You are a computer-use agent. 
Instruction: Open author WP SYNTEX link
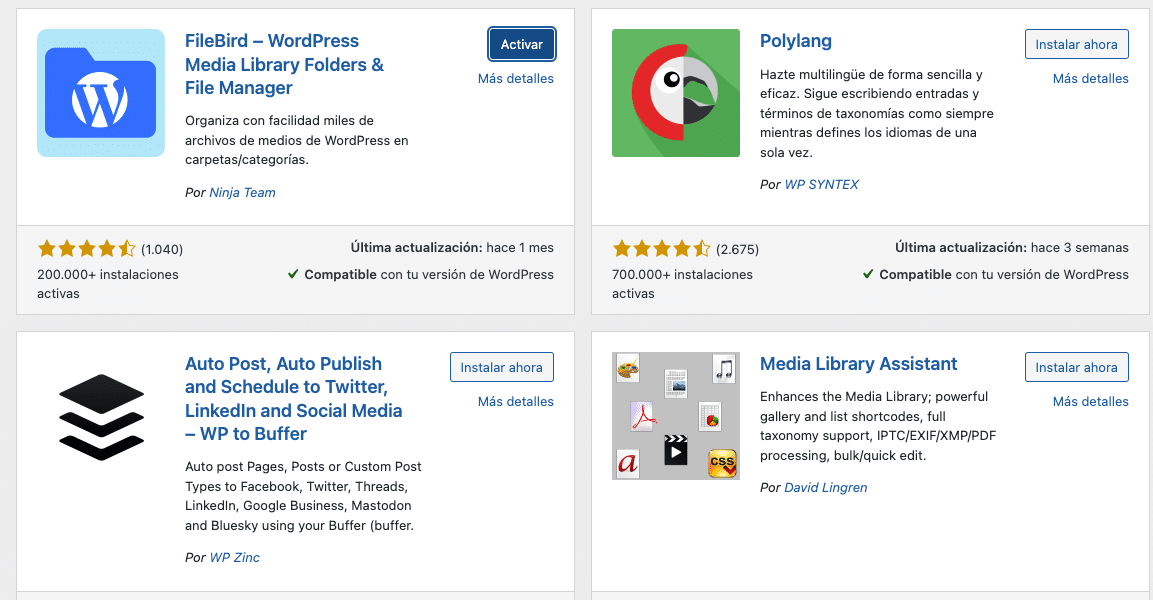(x=821, y=185)
